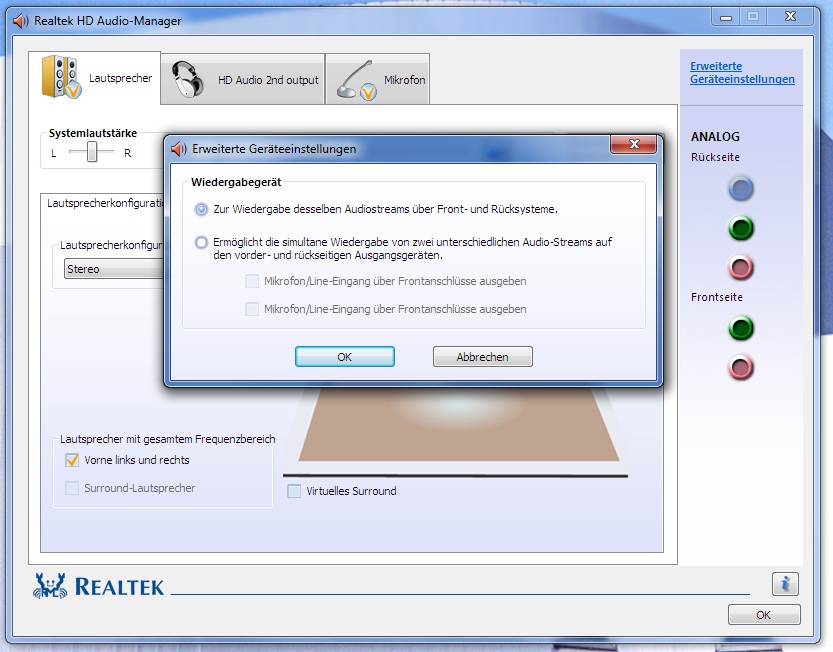This screenshot has height=652, width=833.
Task: Minimize the Realtek HD Audio-Manager window
Action: point(726,17)
